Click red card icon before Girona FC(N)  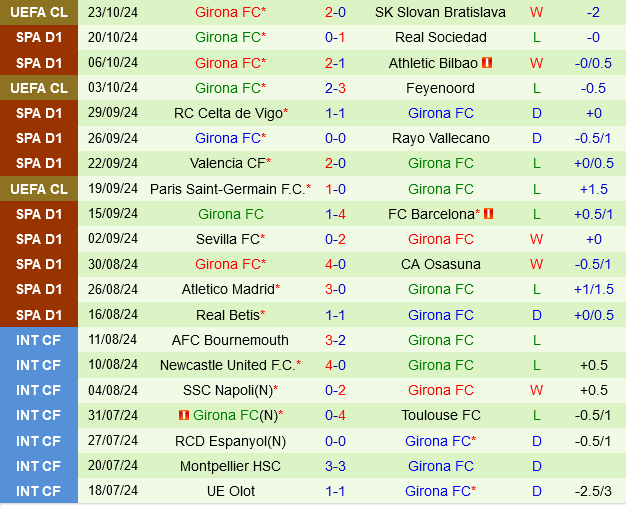click(x=184, y=415)
